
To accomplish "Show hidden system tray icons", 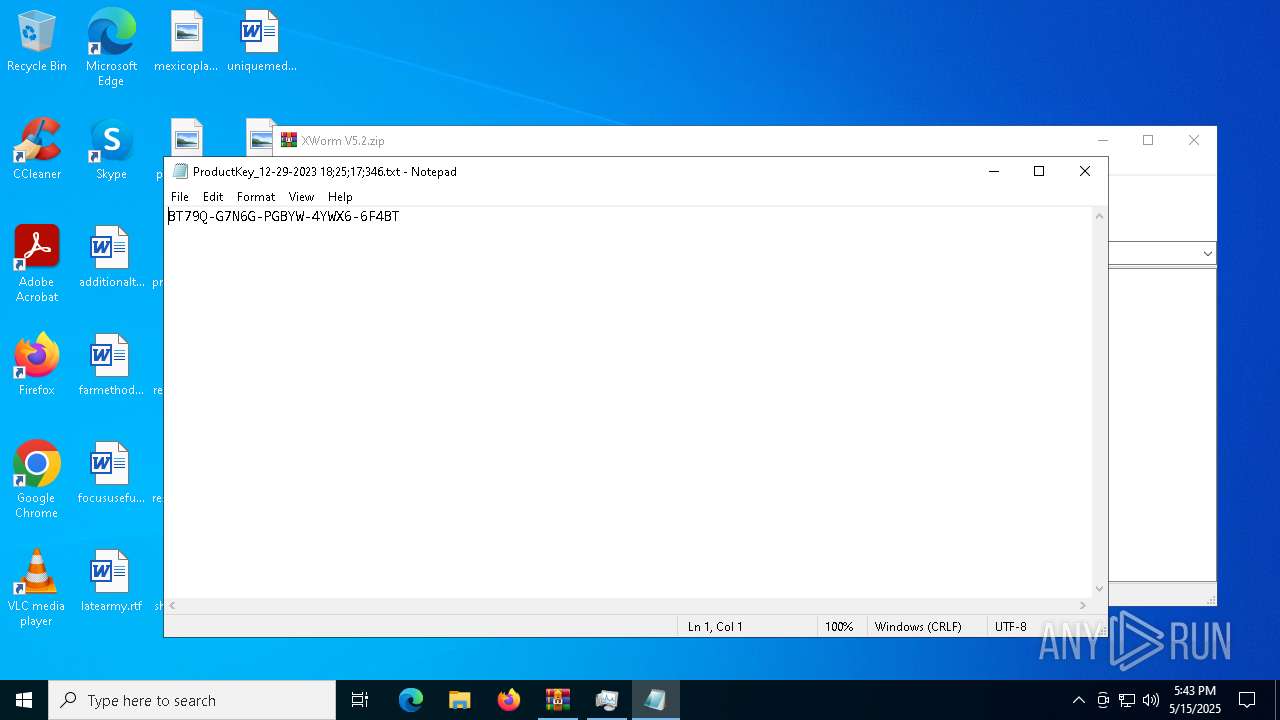I will (1078, 700).
